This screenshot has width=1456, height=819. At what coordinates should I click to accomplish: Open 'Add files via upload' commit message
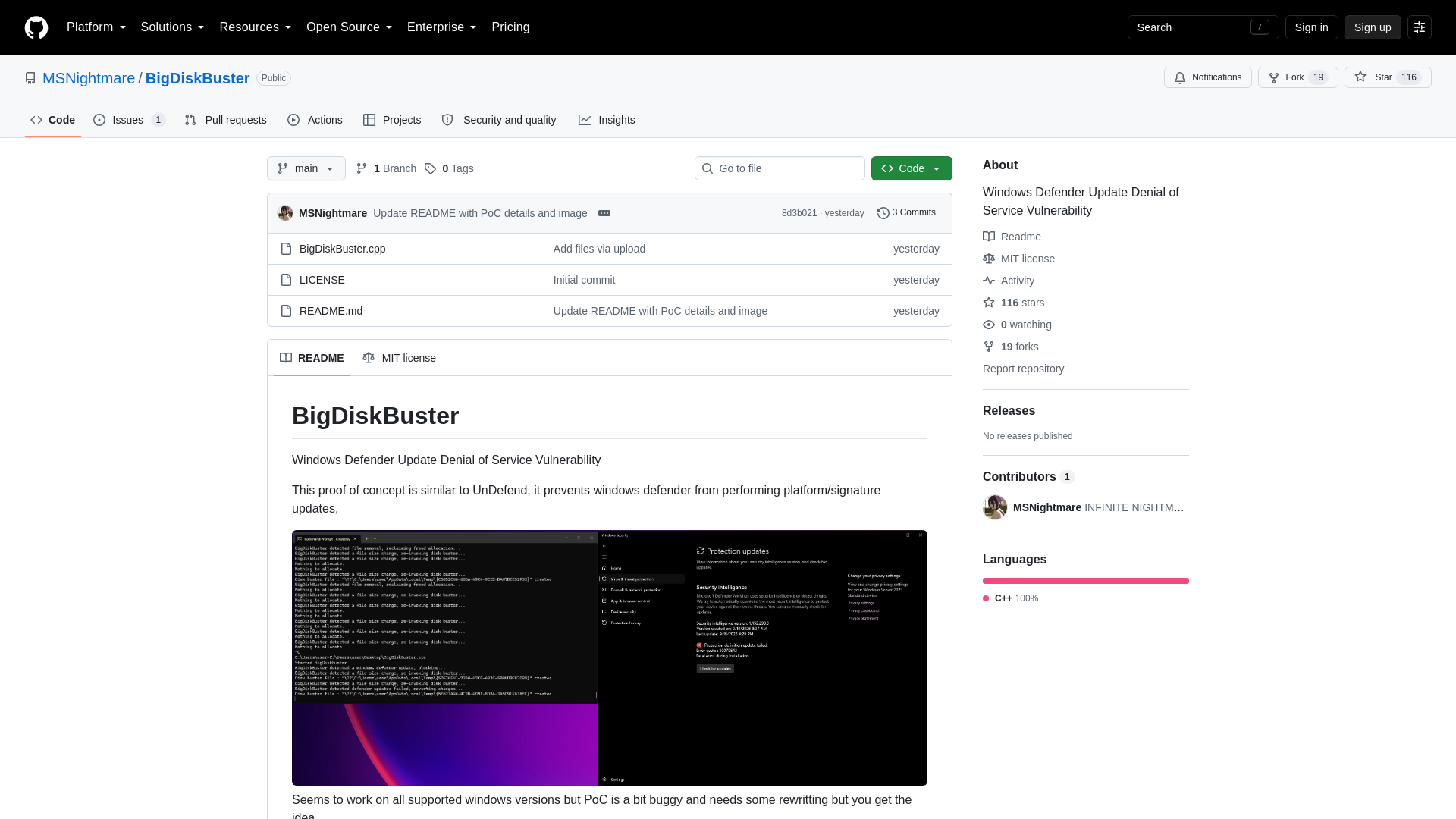point(599,249)
